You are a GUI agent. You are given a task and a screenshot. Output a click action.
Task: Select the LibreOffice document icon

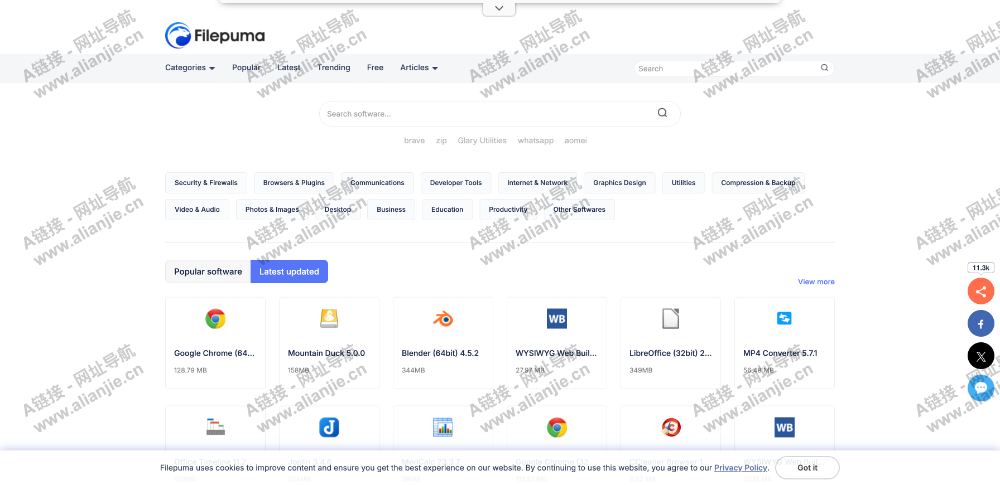(670, 319)
